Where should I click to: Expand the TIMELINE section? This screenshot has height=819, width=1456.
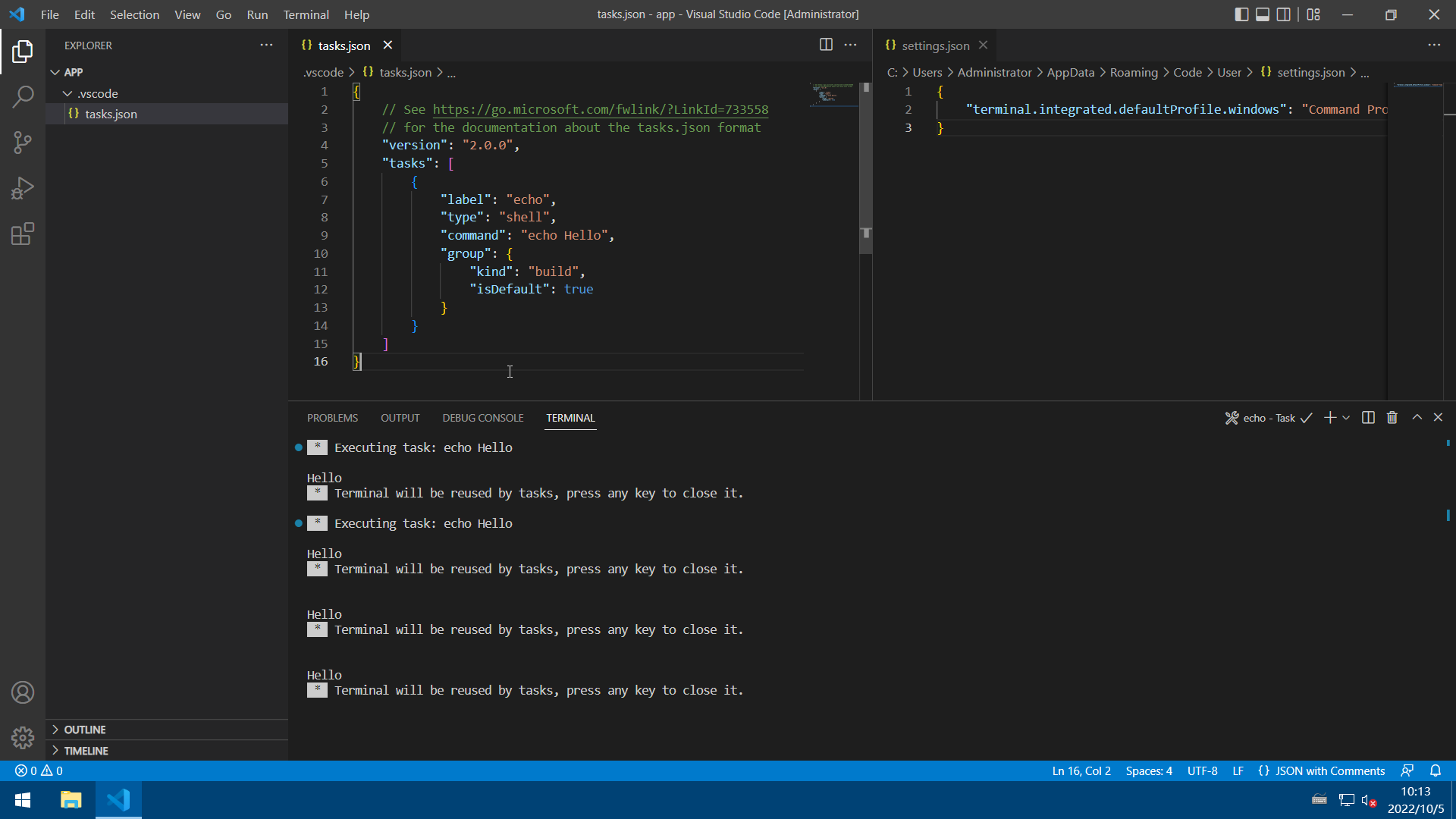(x=167, y=751)
